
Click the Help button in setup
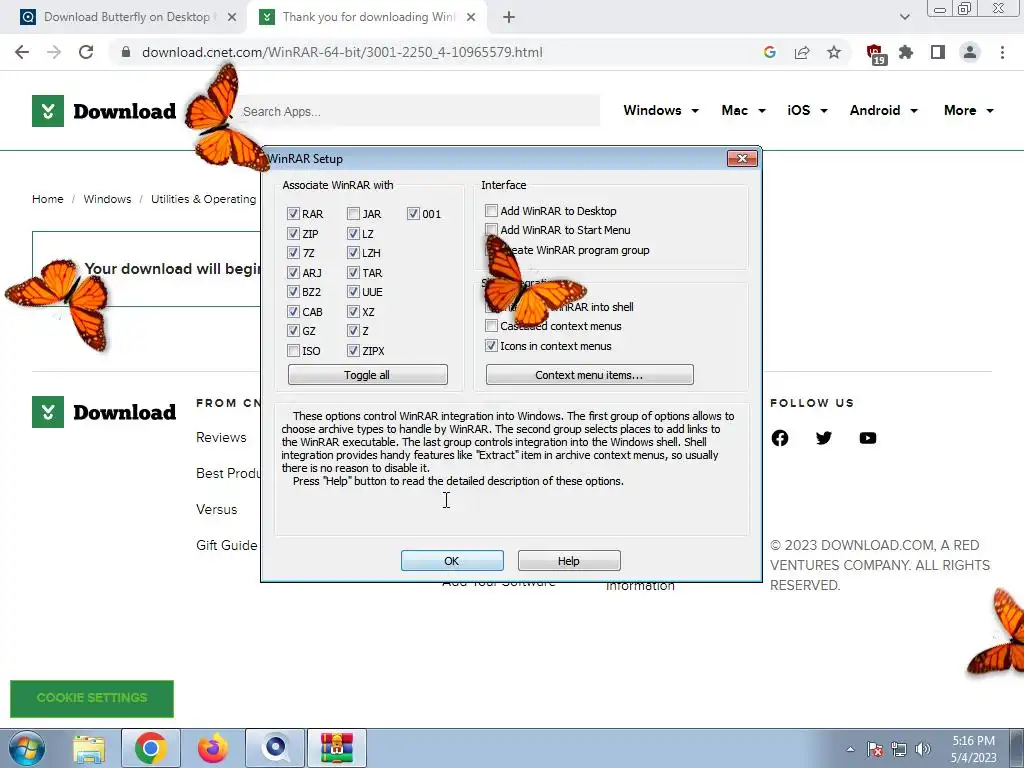pos(569,560)
